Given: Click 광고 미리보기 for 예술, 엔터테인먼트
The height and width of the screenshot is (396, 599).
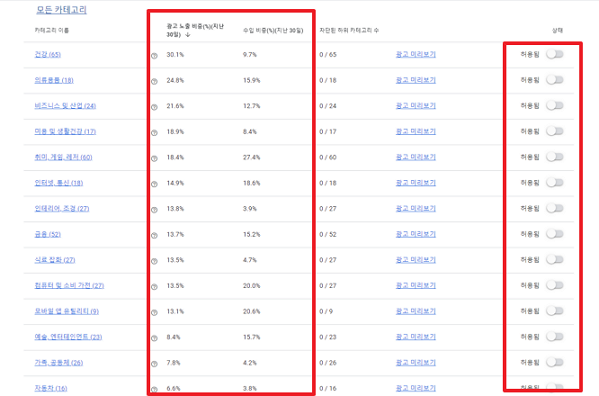Looking at the screenshot, I should pyautogui.click(x=416, y=337).
